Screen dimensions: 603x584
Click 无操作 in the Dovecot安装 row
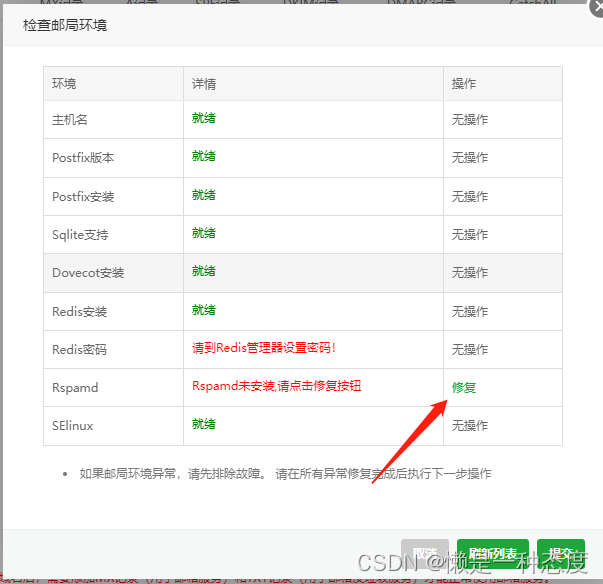pyautogui.click(x=470, y=273)
